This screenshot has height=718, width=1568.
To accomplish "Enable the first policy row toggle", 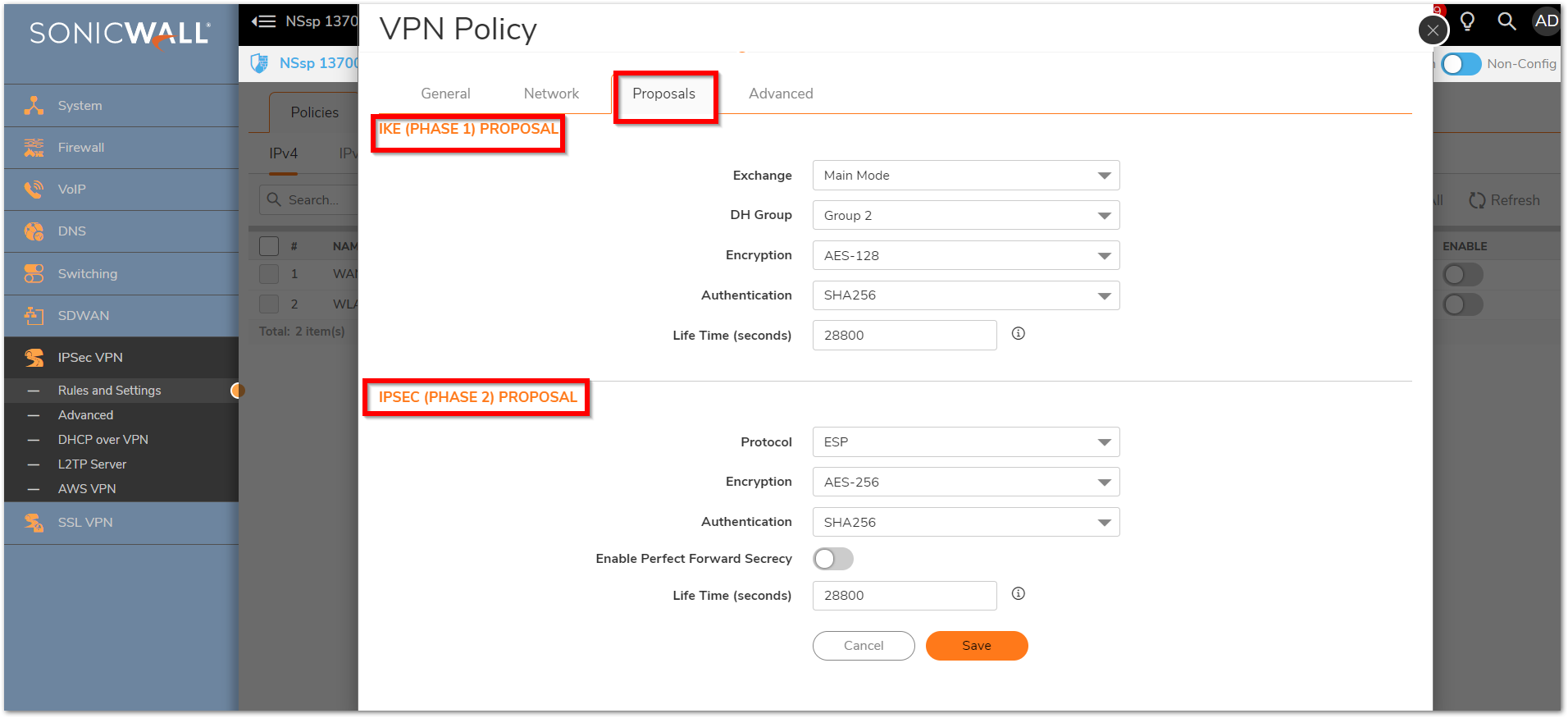I will click(1462, 274).
